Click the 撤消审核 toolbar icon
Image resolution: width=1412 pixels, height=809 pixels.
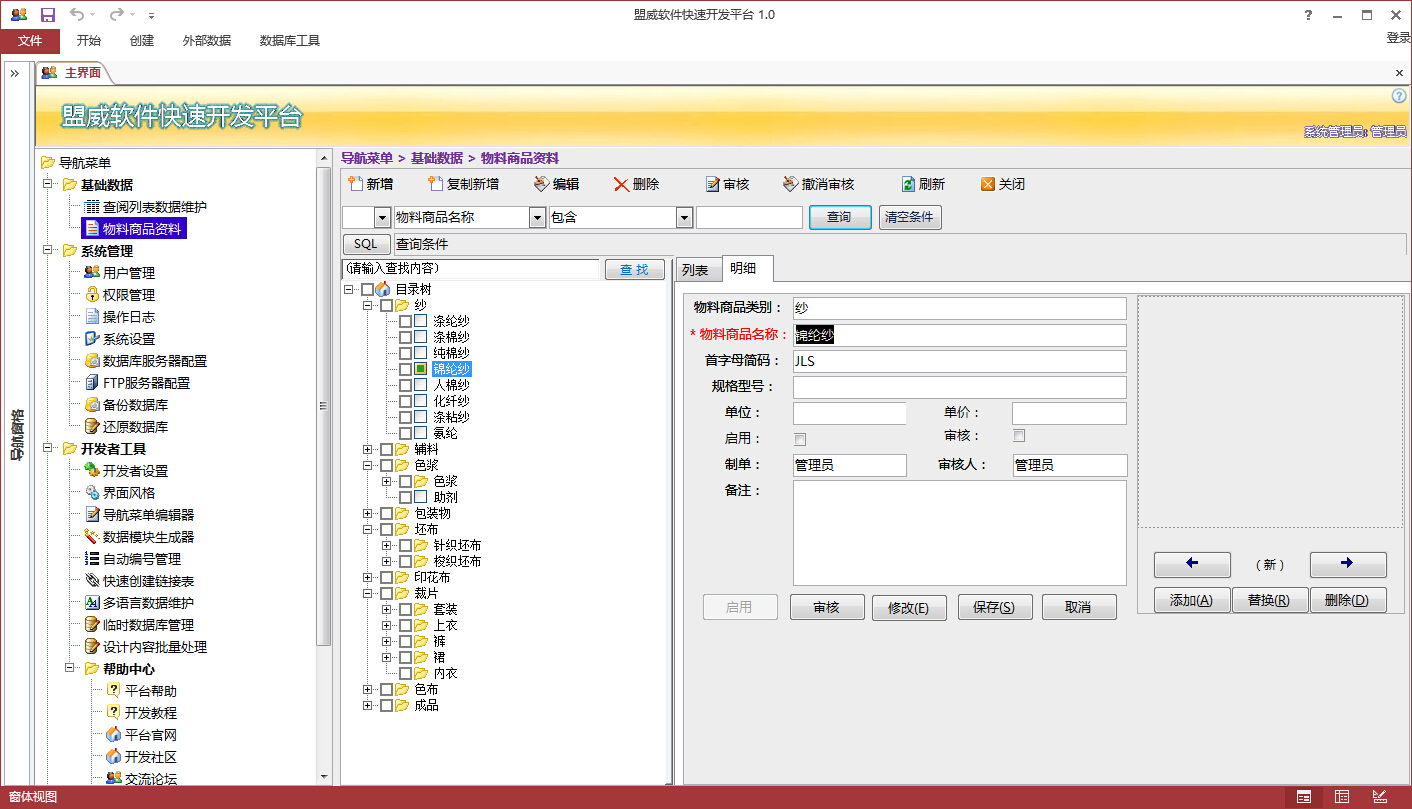point(790,184)
